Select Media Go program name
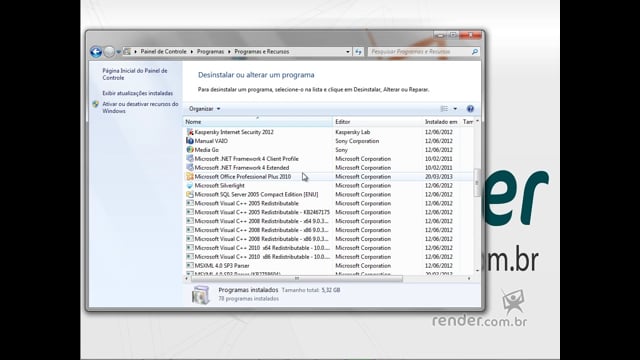Screen dimensions: 640x360 [x=207, y=150]
